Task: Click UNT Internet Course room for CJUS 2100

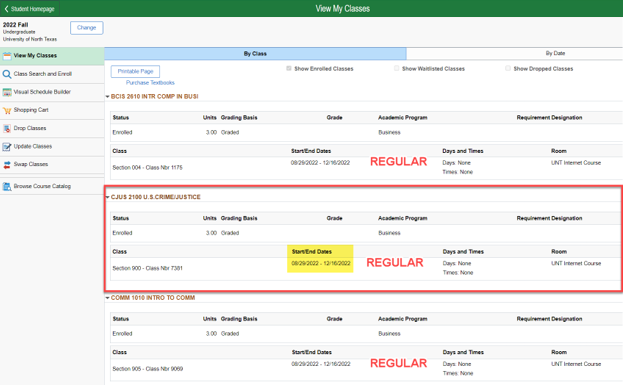Action: tap(576, 264)
